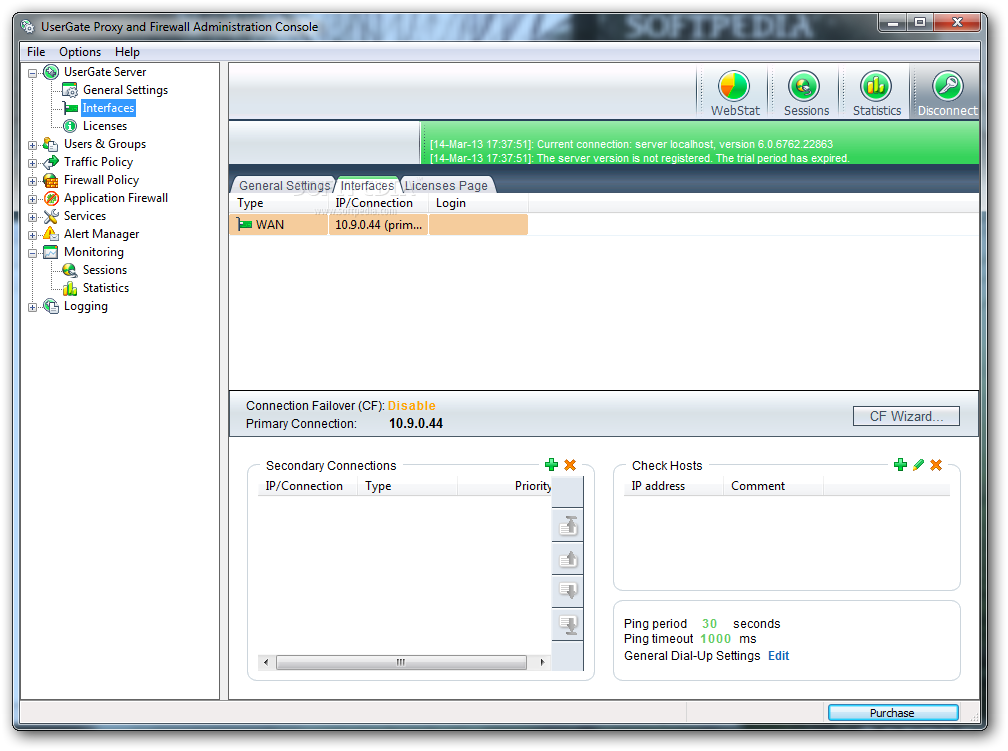The height and width of the screenshot is (751, 1008).
Task: Move secondary connection up one priority
Action: click(x=568, y=558)
